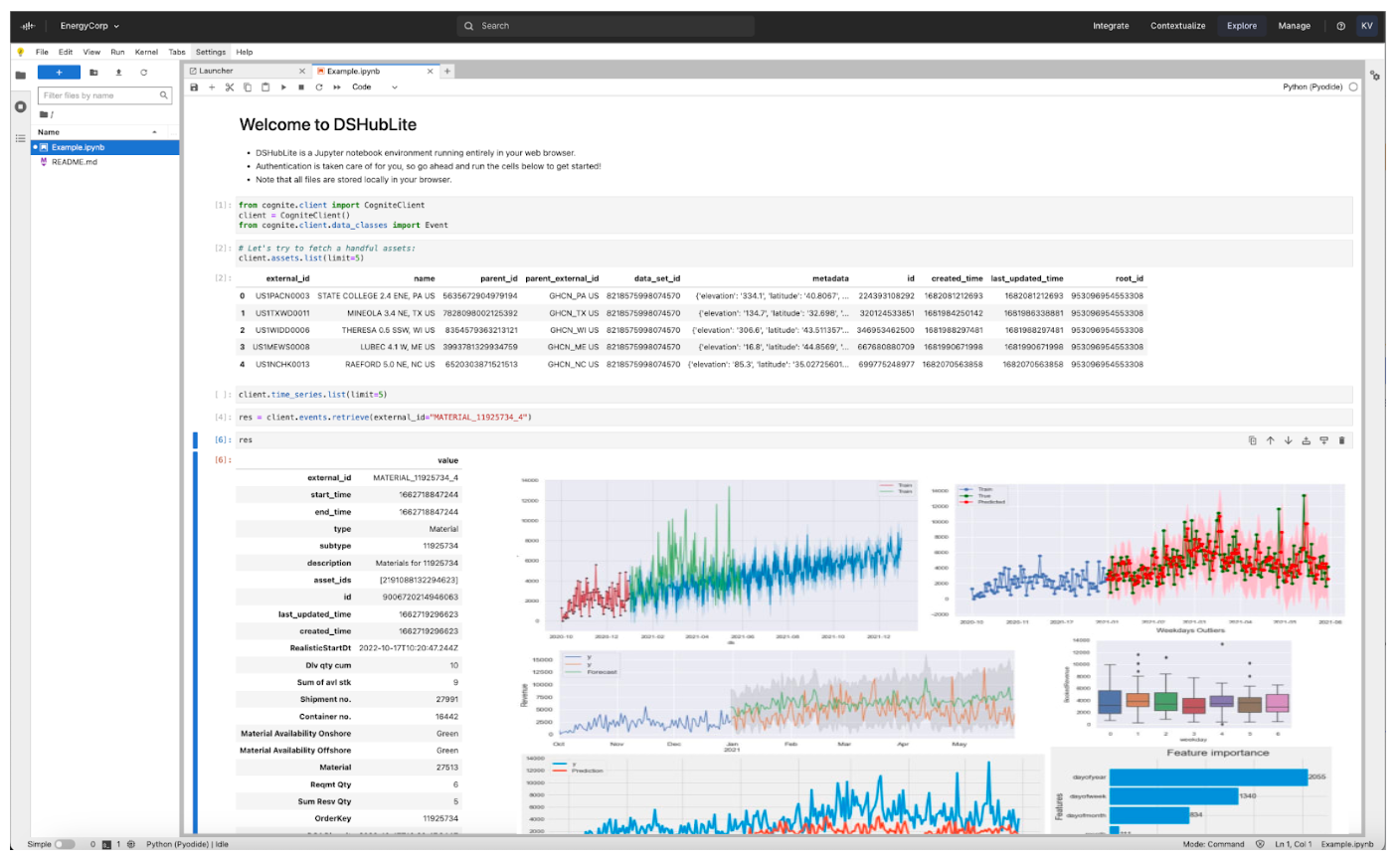
Task: Open the Integrate menu
Action: pyautogui.click(x=1111, y=26)
